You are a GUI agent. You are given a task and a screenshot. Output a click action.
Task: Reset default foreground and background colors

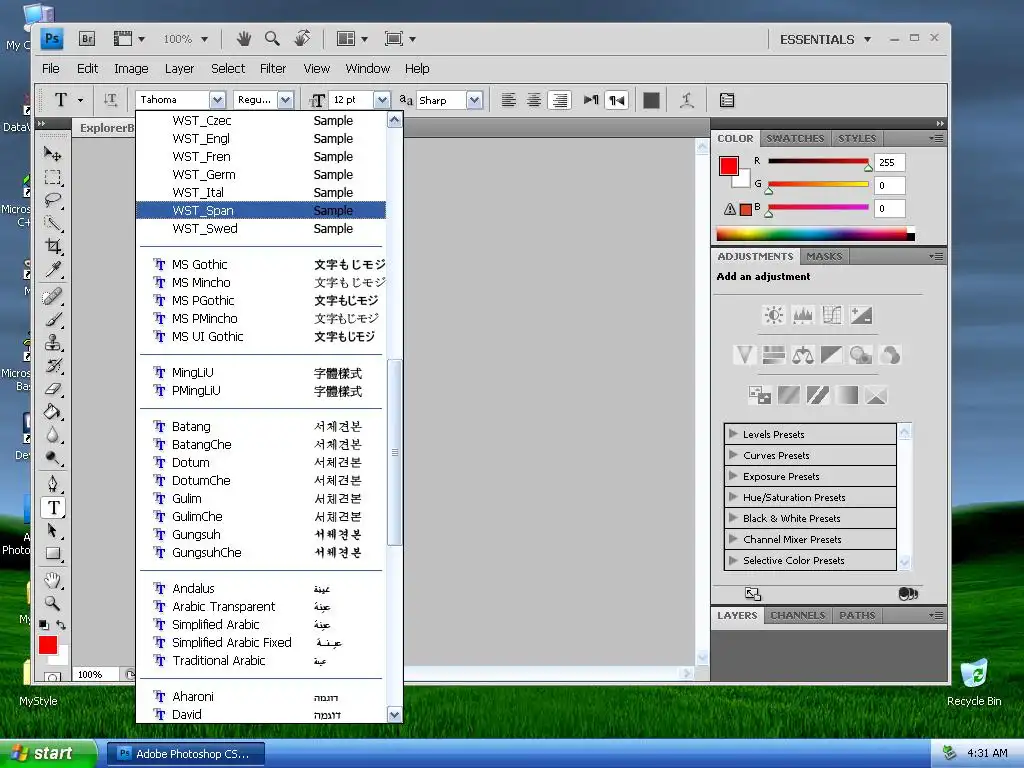(44, 624)
